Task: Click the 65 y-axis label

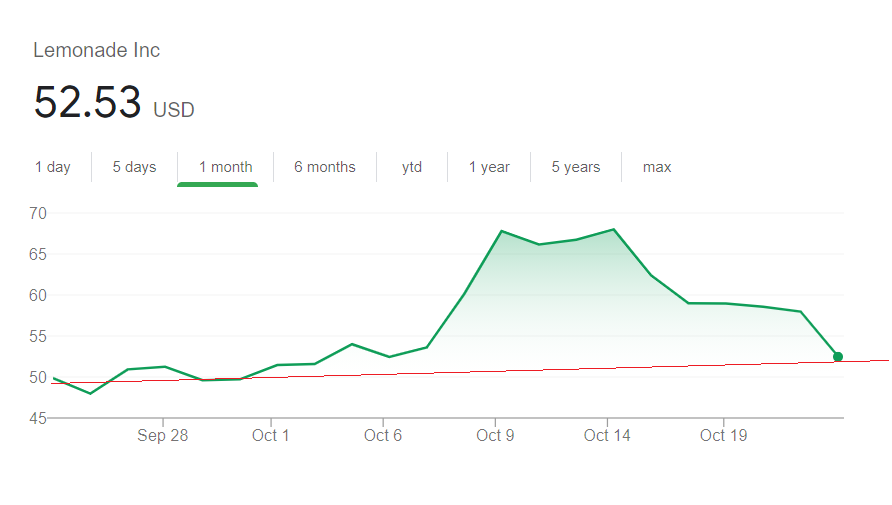Action: (38, 254)
